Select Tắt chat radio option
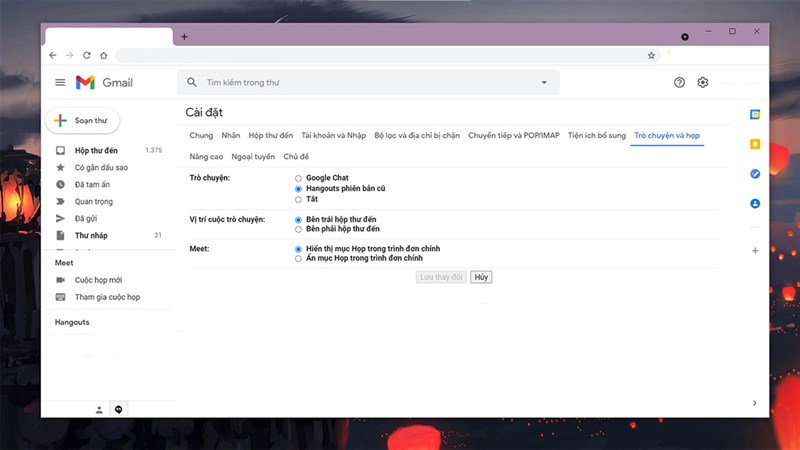This screenshot has height=450, width=800. (x=298, y=199)
